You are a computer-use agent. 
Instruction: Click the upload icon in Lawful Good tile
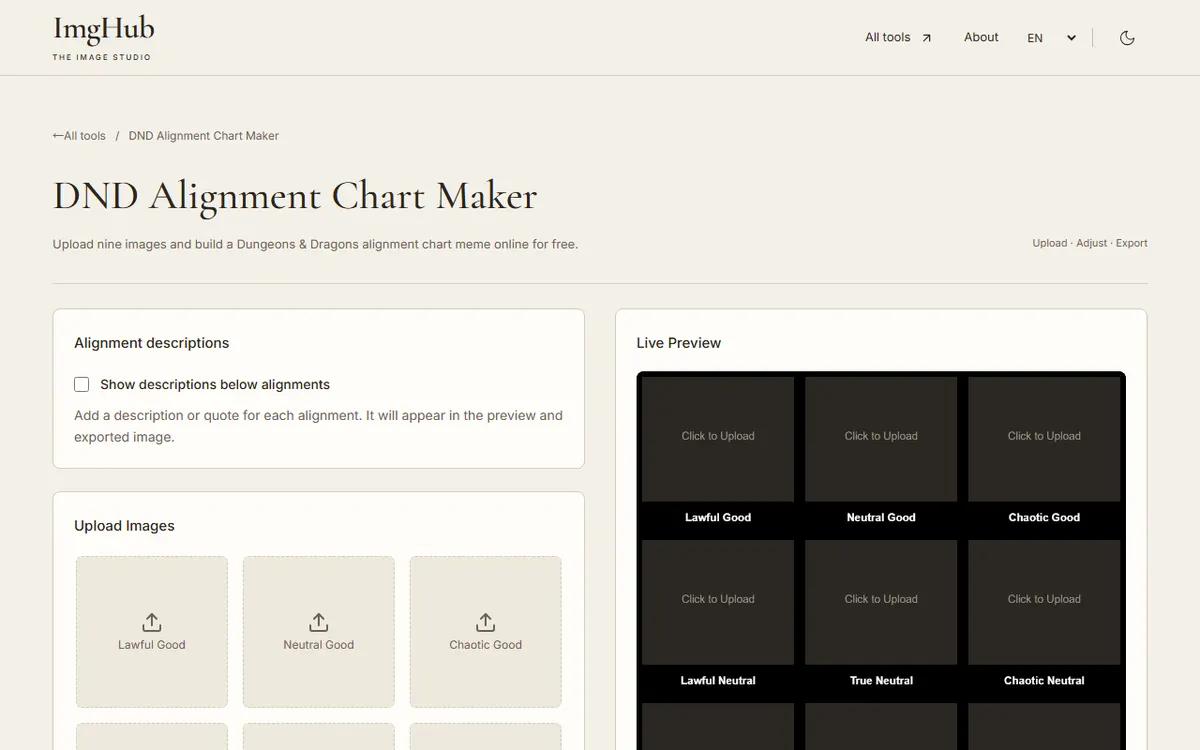[x=152, y=622]
